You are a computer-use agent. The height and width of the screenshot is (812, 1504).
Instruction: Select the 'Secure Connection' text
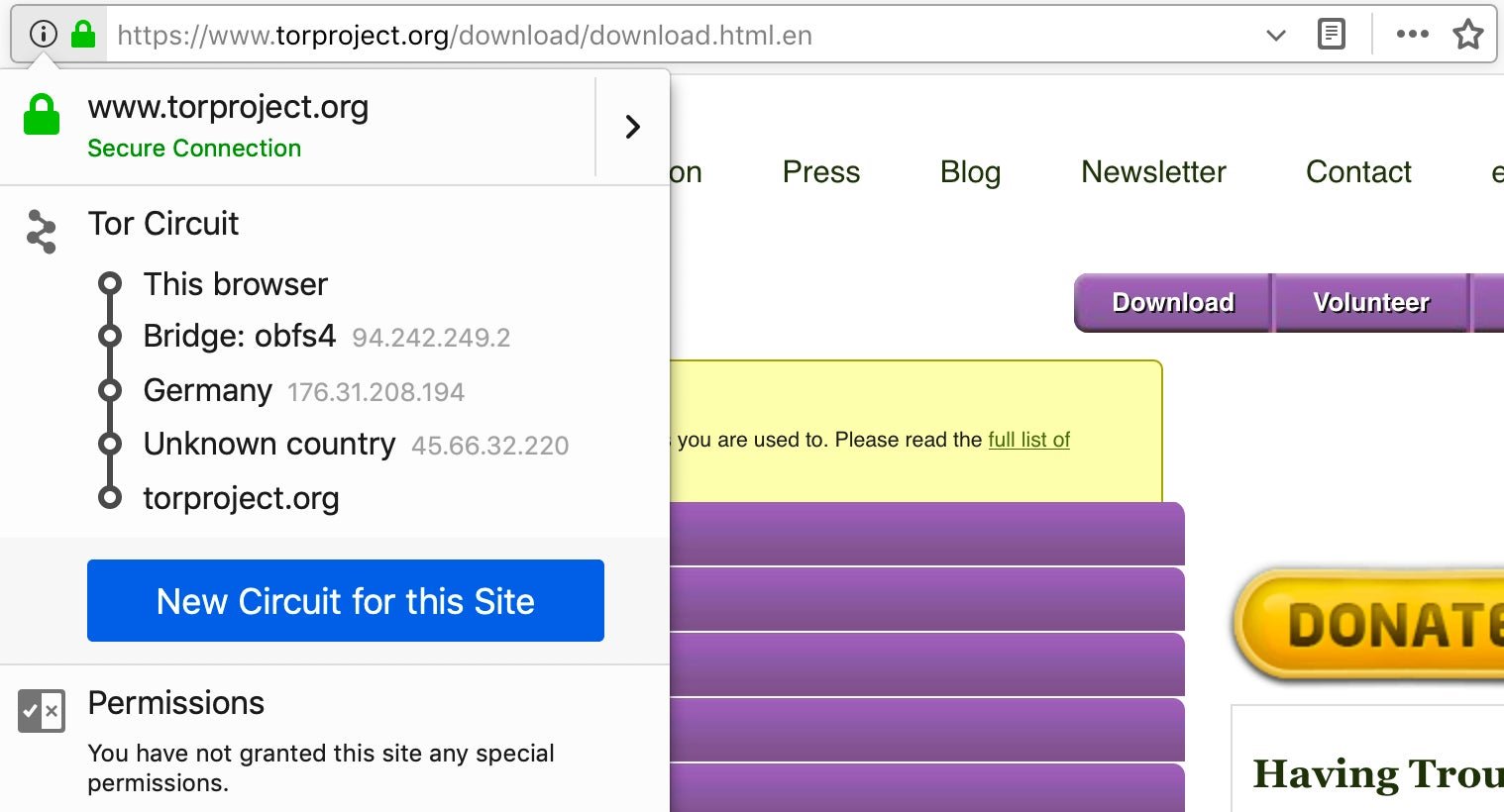[x=194, y=149]
